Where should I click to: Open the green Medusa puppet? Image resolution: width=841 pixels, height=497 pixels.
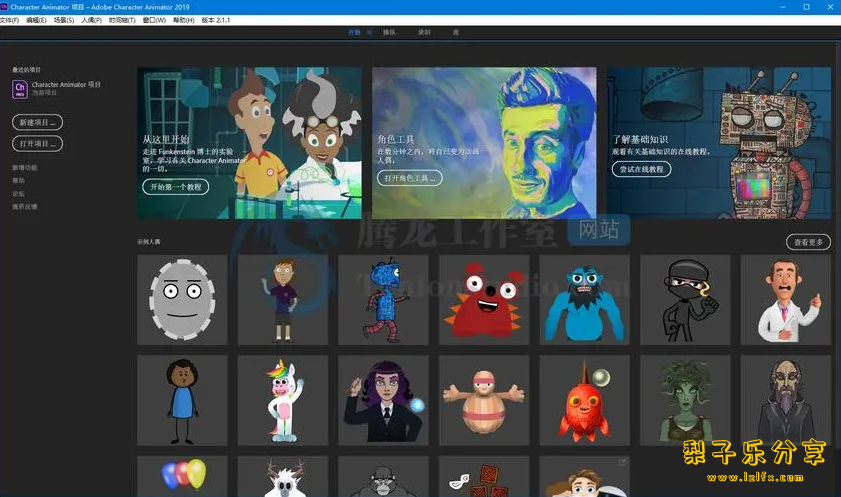[685, 400]
